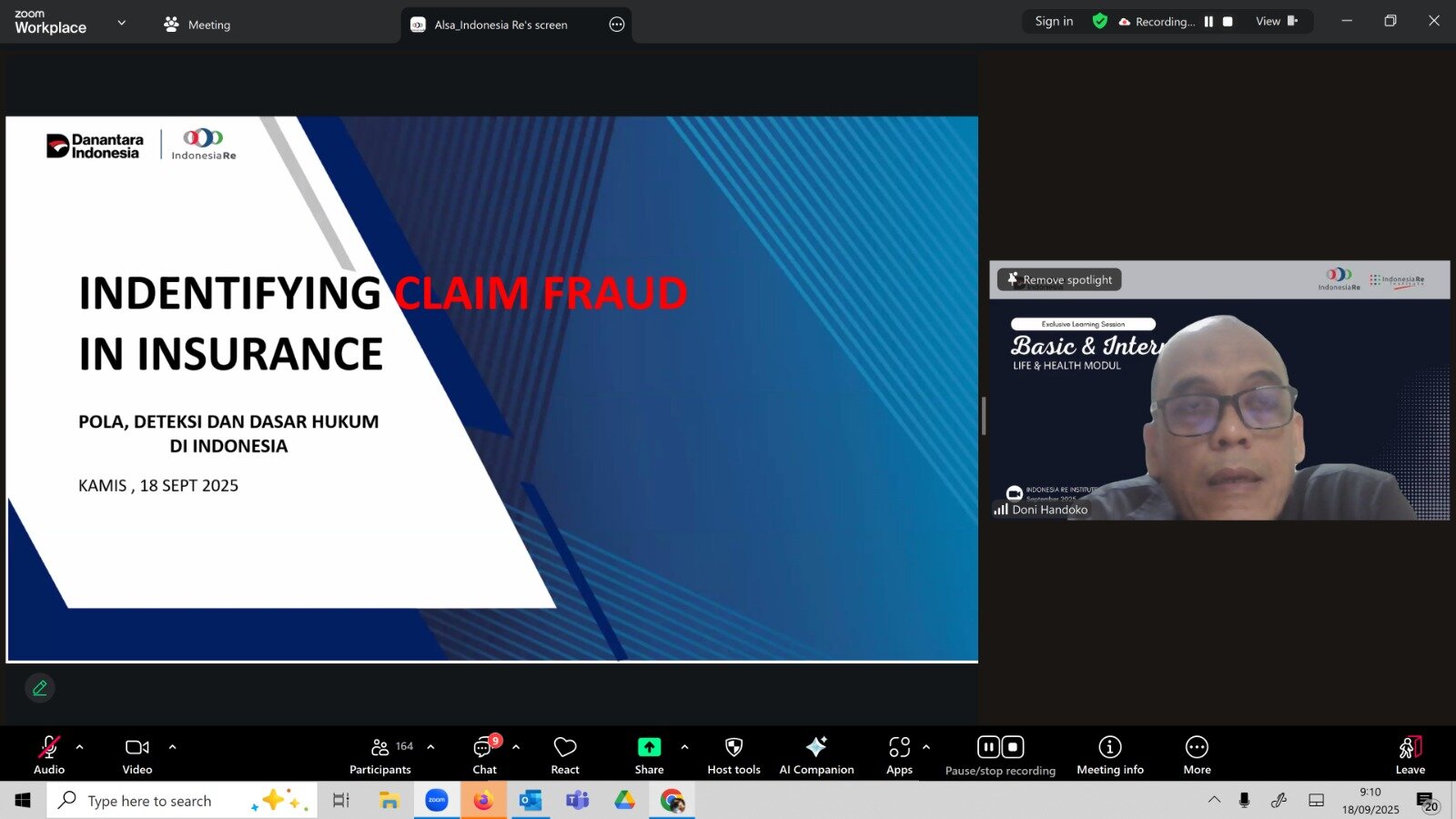Pause the recording in top bar
The width and height of the screenshot is (1456, 819).
tap(1208, 22)
